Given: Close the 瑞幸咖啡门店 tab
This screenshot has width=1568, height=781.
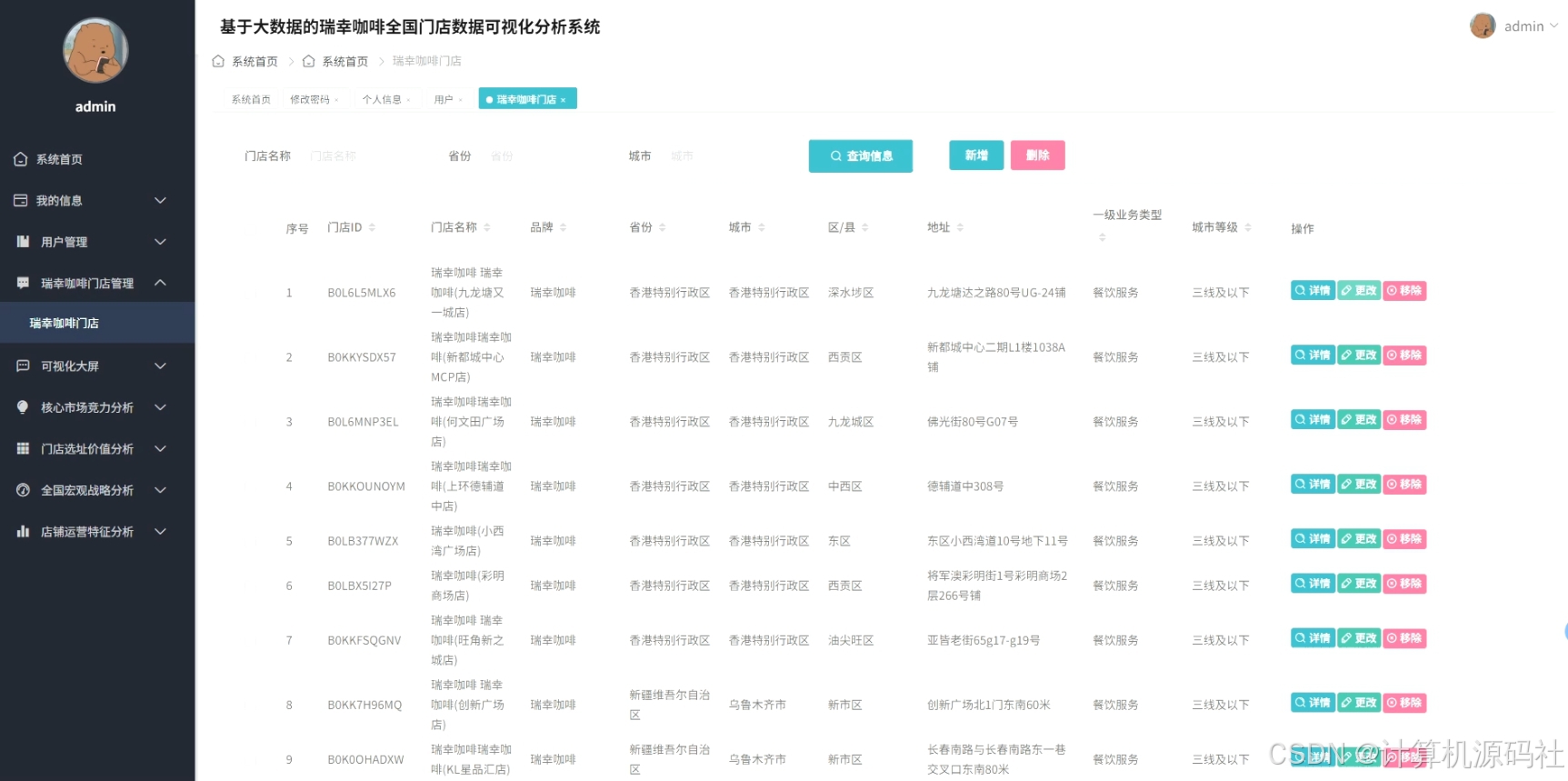Looking at the screenshot, I should click(564, 100).
